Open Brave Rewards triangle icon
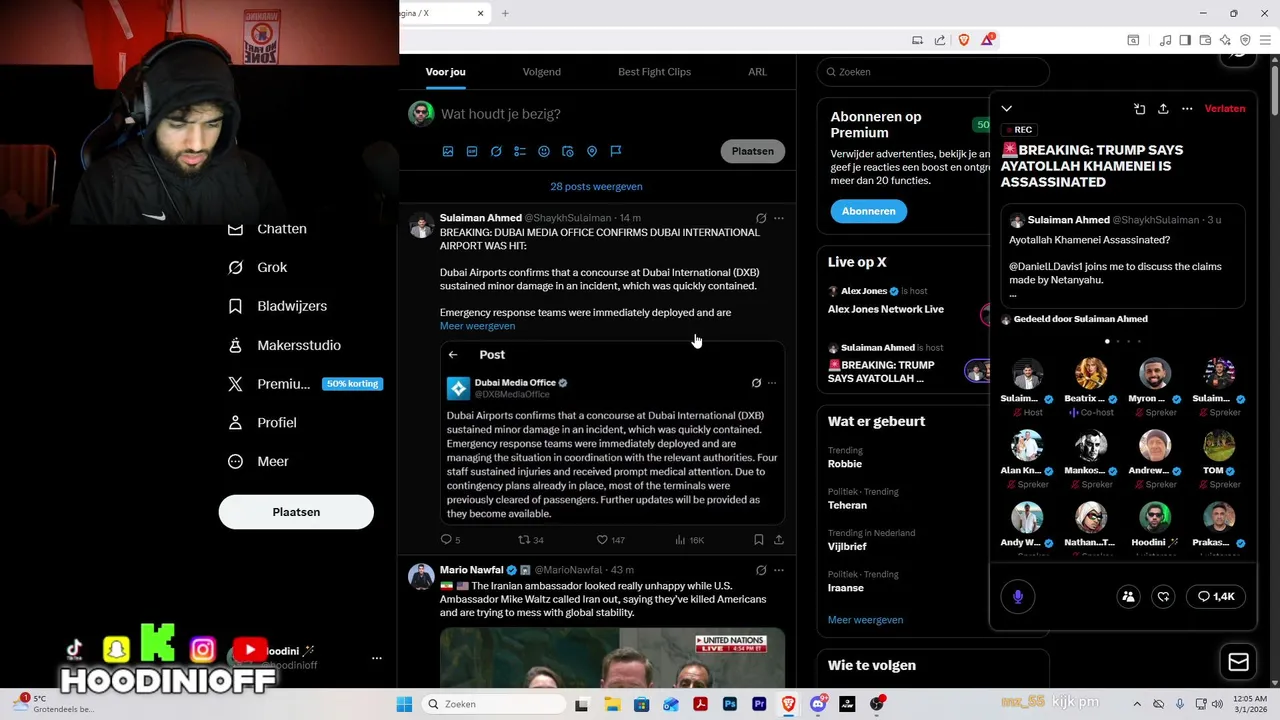The height and width of the screenshot is (720, 1280). [988, 40]
